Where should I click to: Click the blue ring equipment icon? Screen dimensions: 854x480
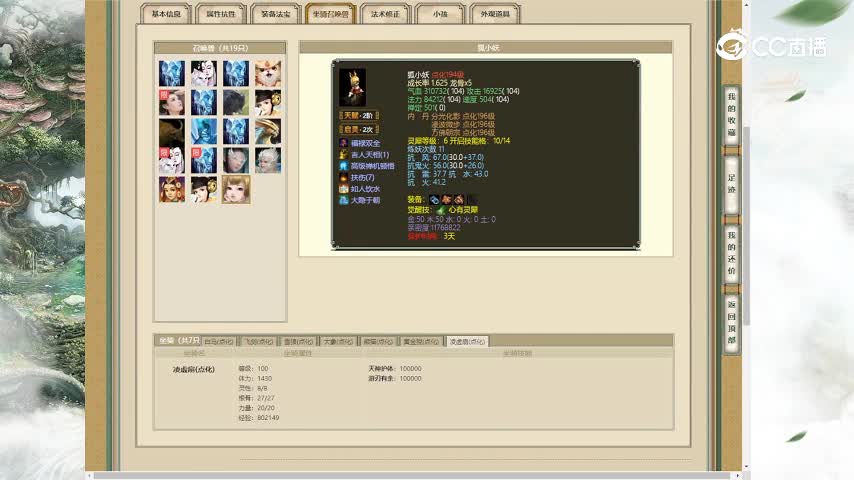434,200
